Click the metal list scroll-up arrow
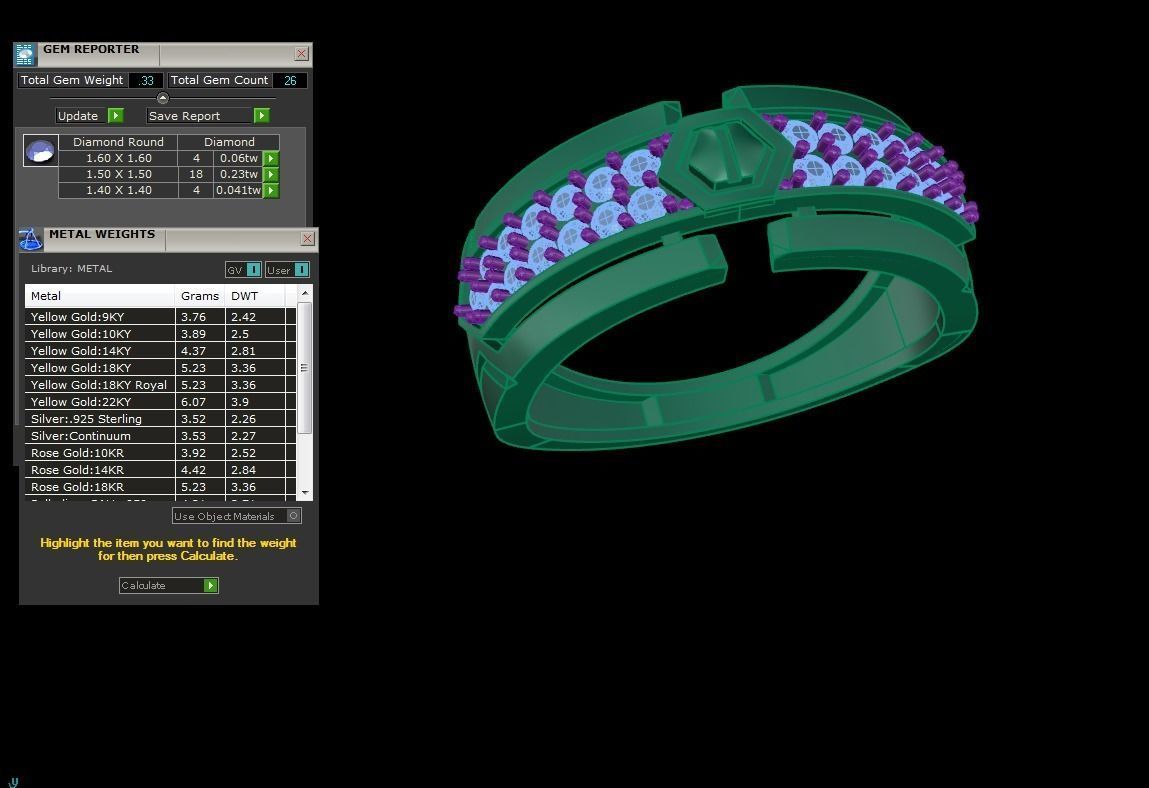The width and height of the screenshot is (1149, 788). pyautogui.click(x=305, y=293)
